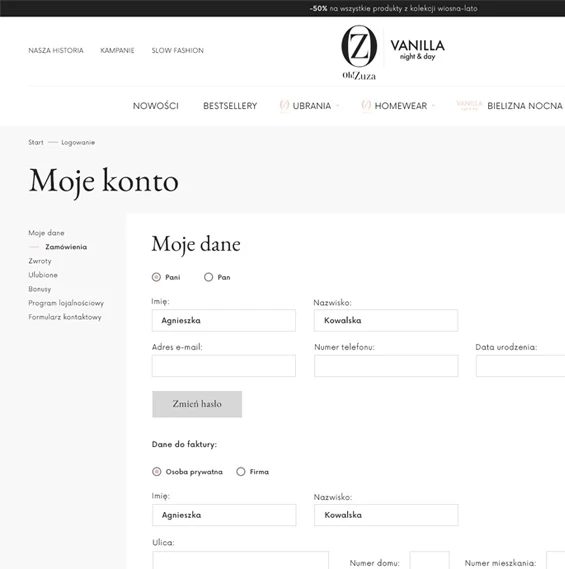This screenshot has height=569, width=565.
Task: Click the Zmień hasło button
Action: (x=197, y=404)
